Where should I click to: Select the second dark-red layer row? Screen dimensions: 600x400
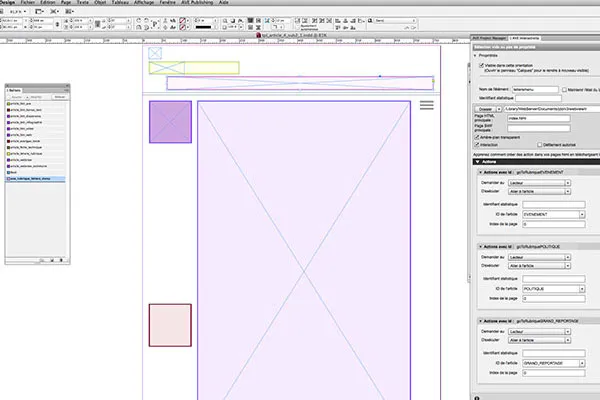pyautogui.click(x=36, y=110)
